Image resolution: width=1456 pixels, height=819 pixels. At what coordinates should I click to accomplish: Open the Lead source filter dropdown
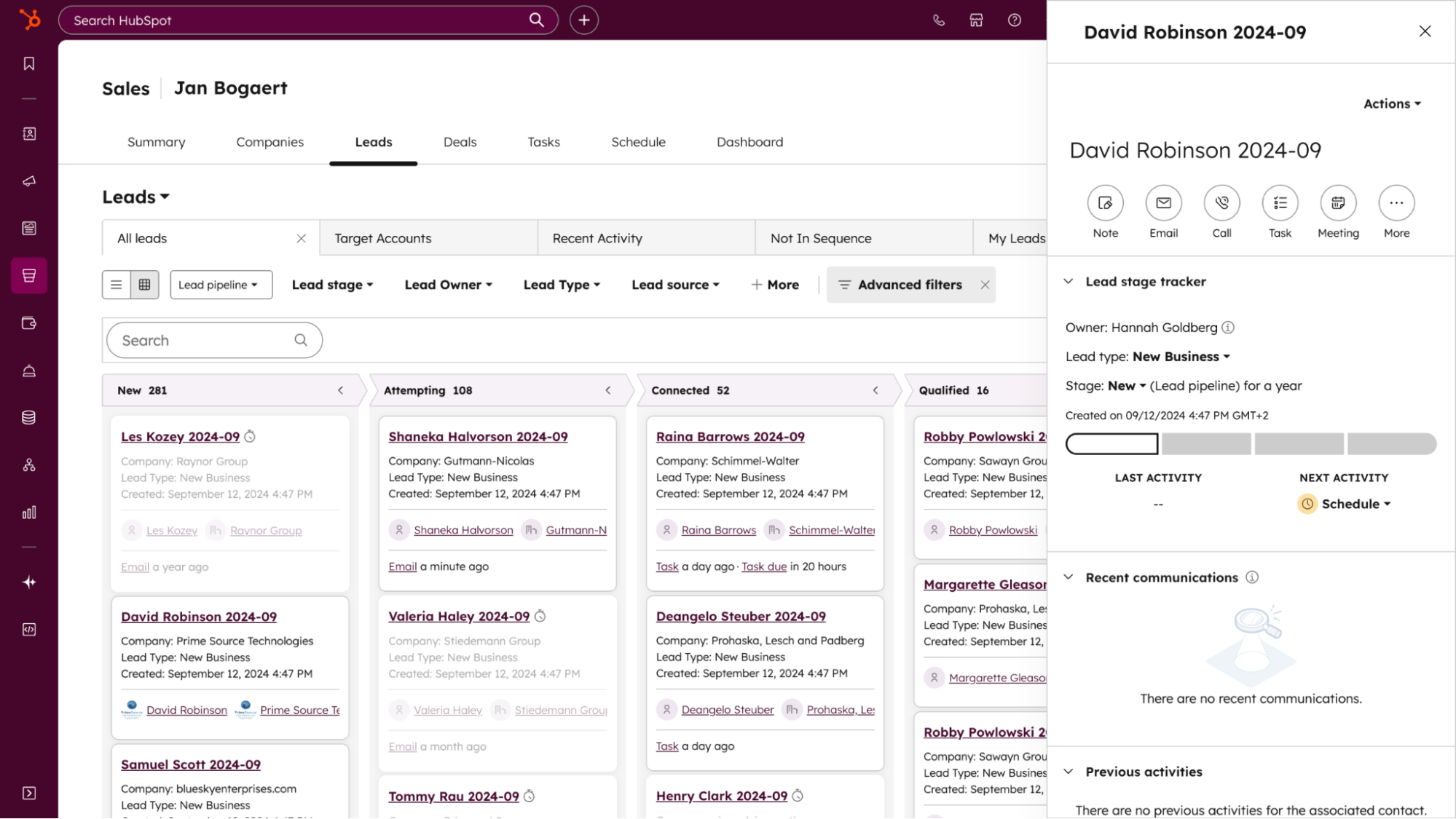pyautogui.click(x=675, y=285)
